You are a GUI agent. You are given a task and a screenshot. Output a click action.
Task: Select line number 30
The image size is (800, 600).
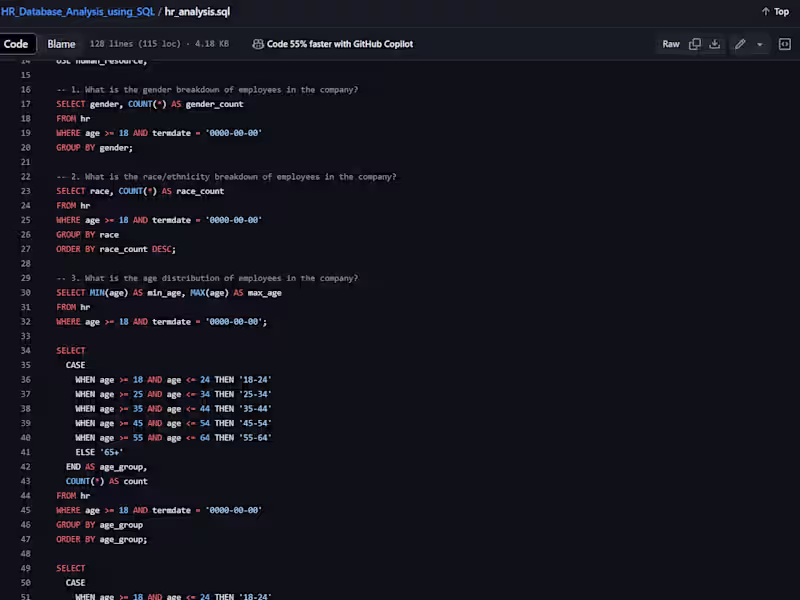(x=26, y=292)
